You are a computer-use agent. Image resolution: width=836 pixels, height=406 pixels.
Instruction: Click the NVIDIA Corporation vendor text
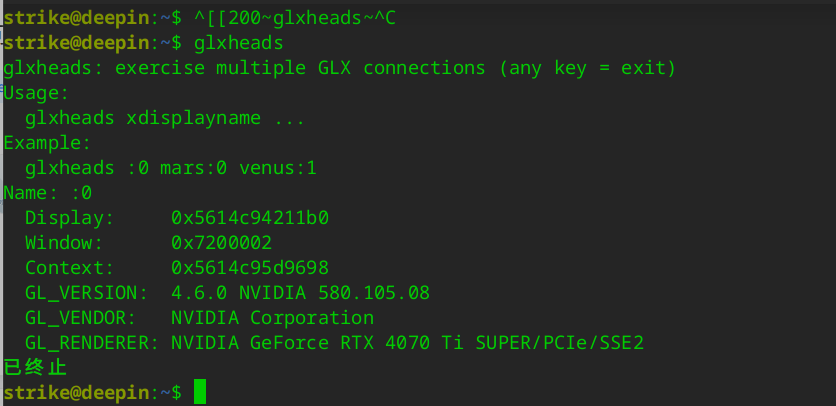coord(272,318)
